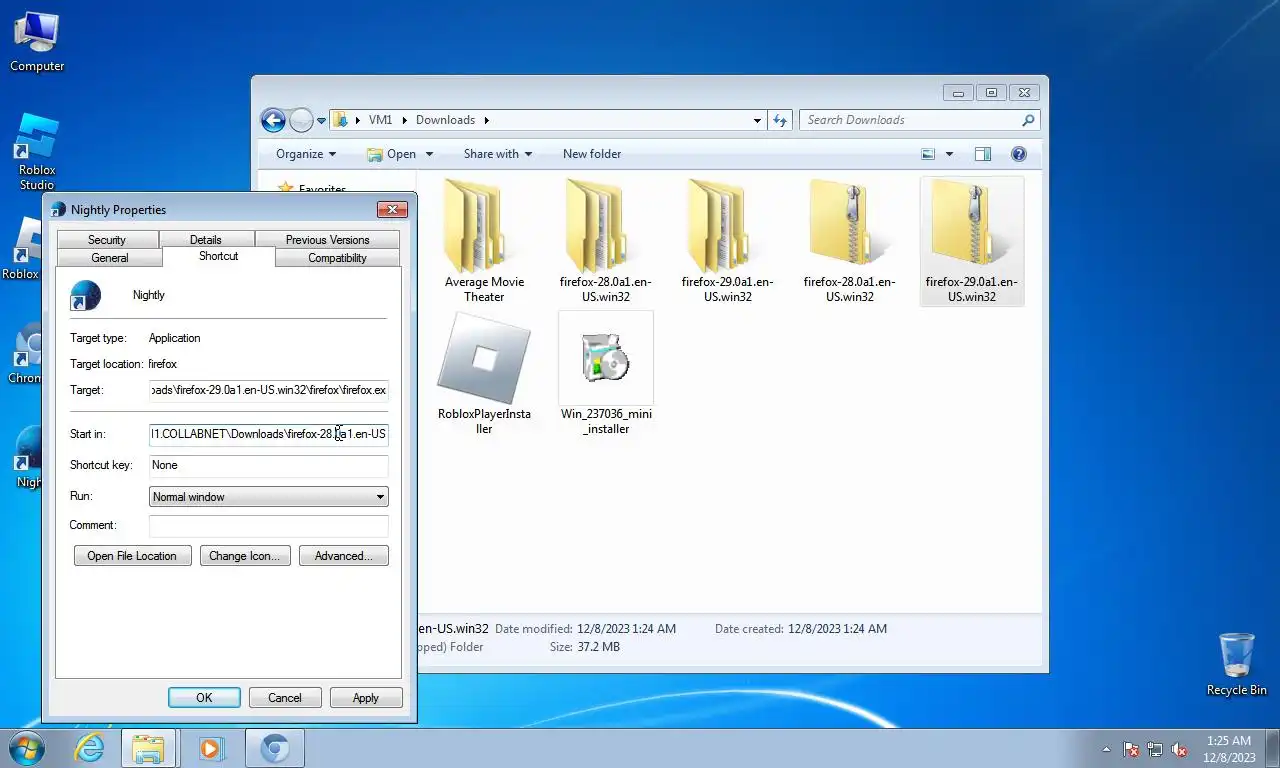The width and height of the screenshot is (1280, 768).
Task: Click the Change Icon... button
Action: point(246,556)
